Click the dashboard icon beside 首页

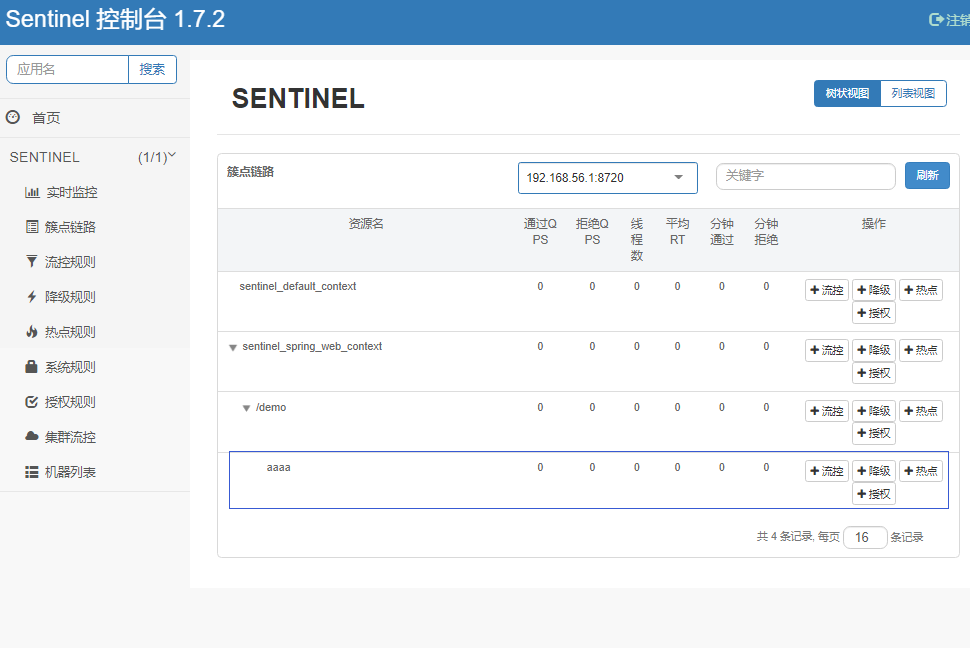[13, 117]
